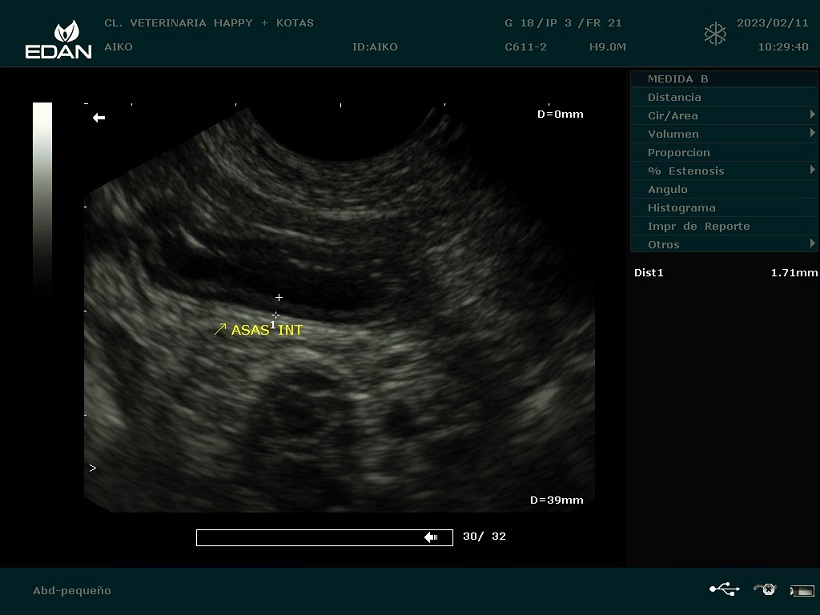Click the Abd-pequeño preset label
Screen dimensions: 820x615
click(72, 590)
